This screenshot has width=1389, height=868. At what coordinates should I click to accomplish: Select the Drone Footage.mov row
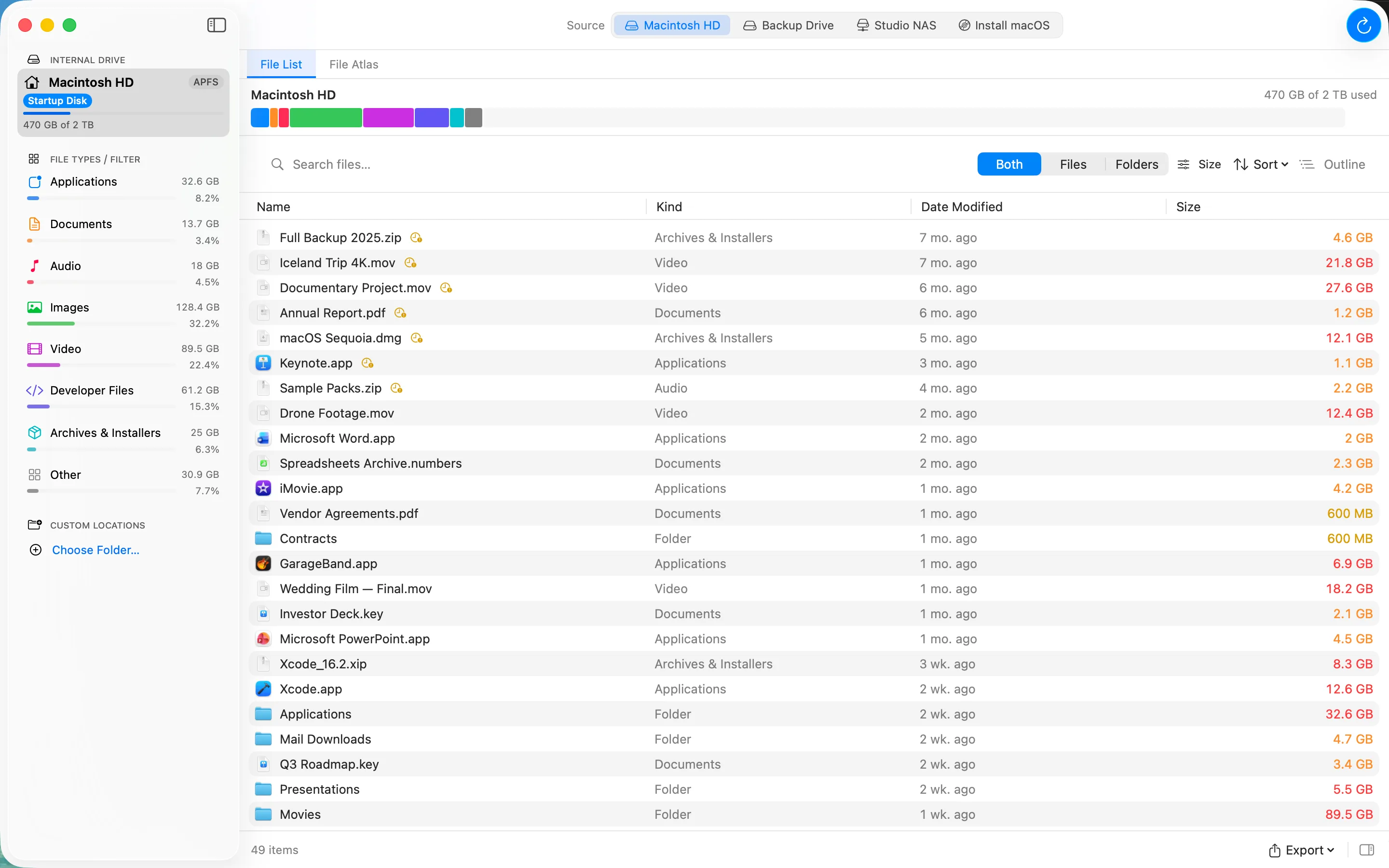(814, 413)
